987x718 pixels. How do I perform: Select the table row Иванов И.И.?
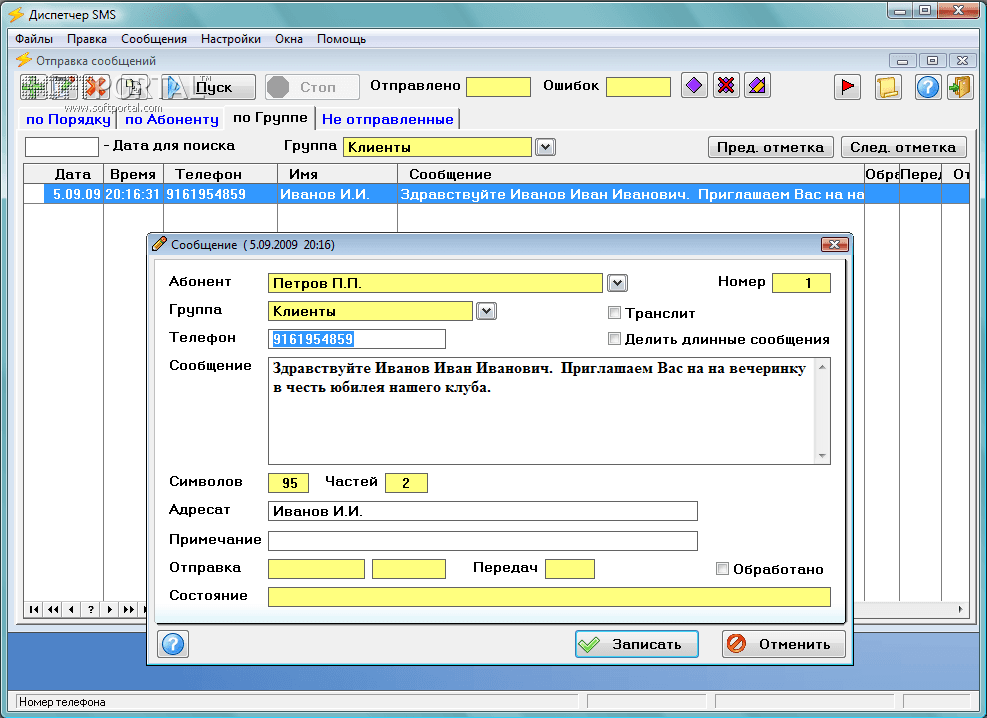497,194
